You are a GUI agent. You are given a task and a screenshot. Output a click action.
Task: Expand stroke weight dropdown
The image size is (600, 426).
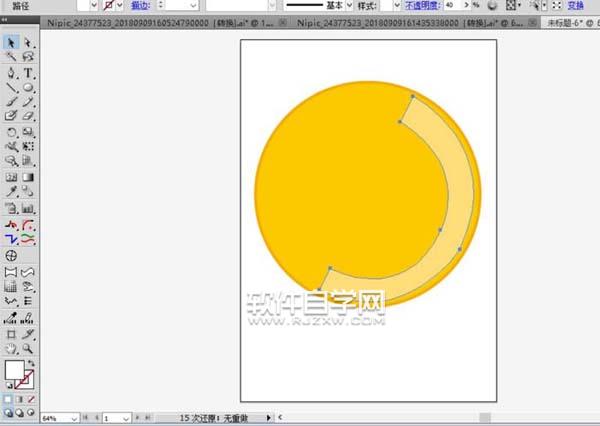point(193,5)
